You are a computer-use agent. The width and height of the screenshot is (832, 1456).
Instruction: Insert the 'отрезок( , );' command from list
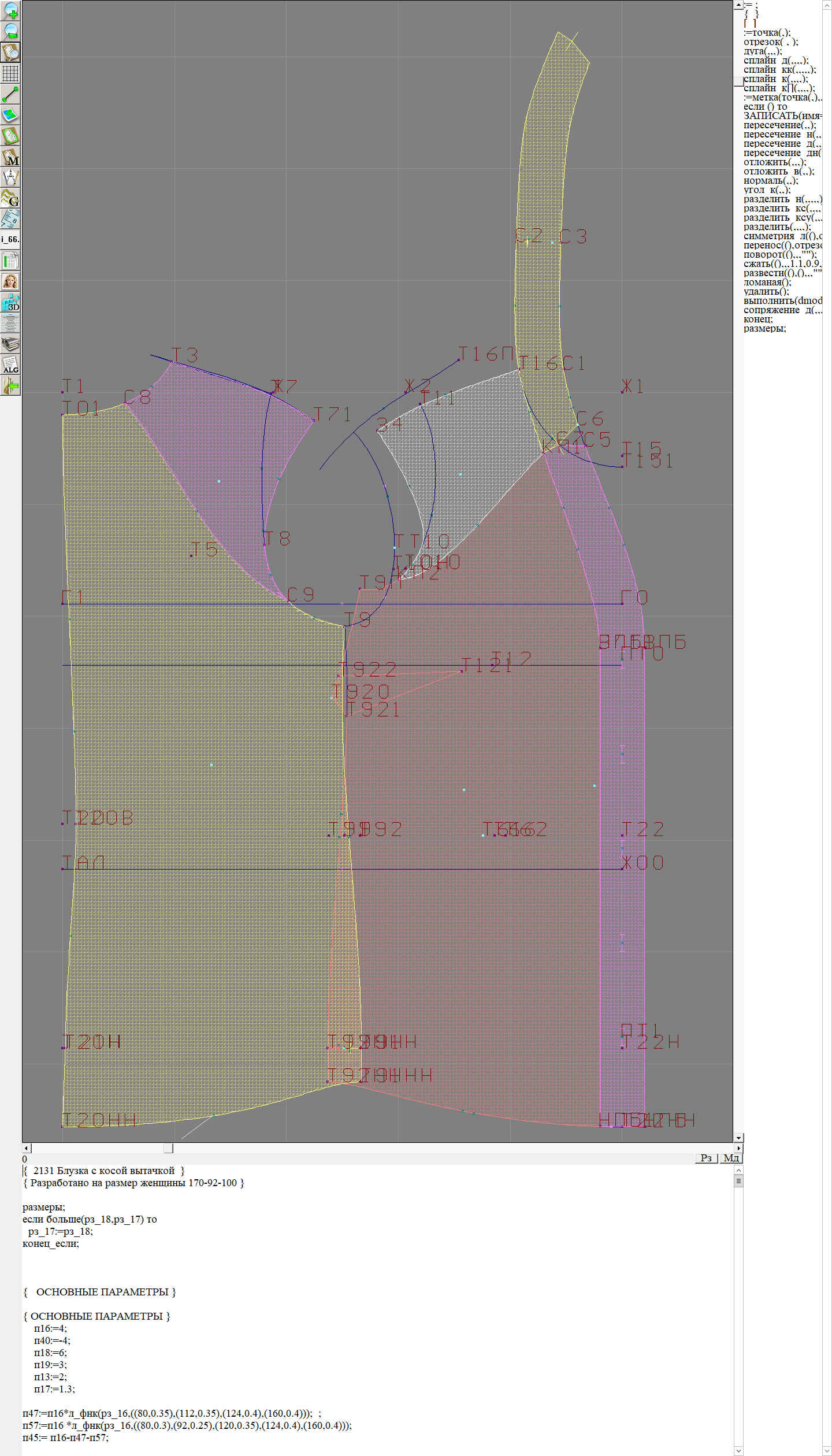pyautogui.click(x=771, y=42)
